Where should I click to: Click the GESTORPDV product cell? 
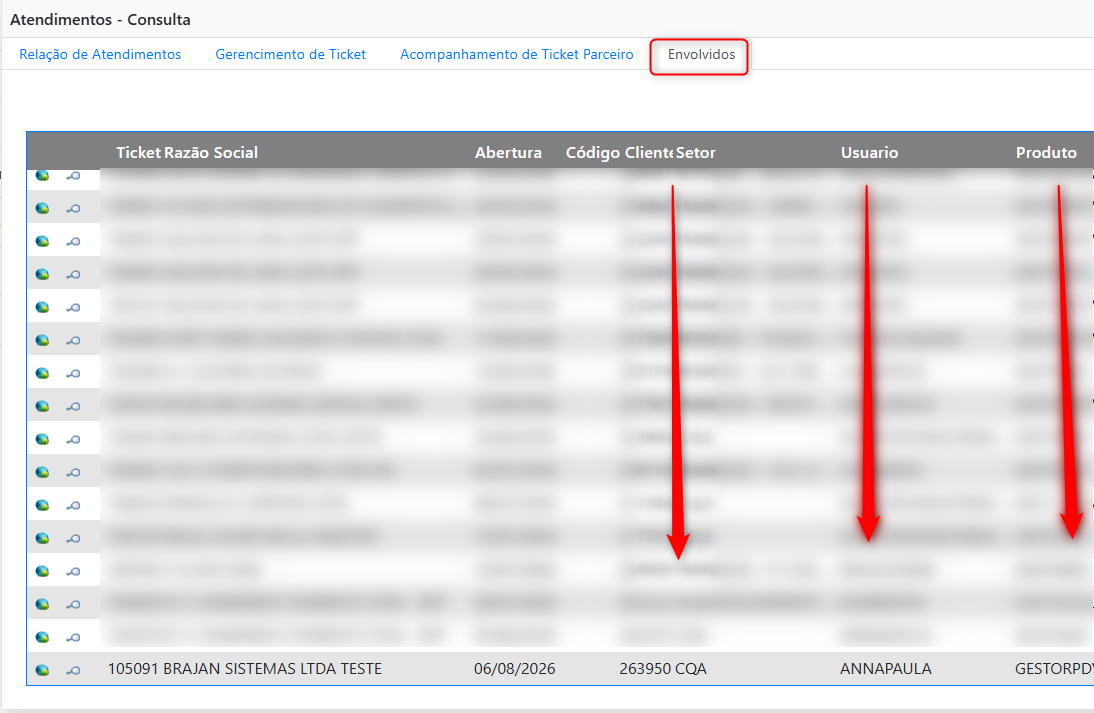click(x=1054, y=669)
